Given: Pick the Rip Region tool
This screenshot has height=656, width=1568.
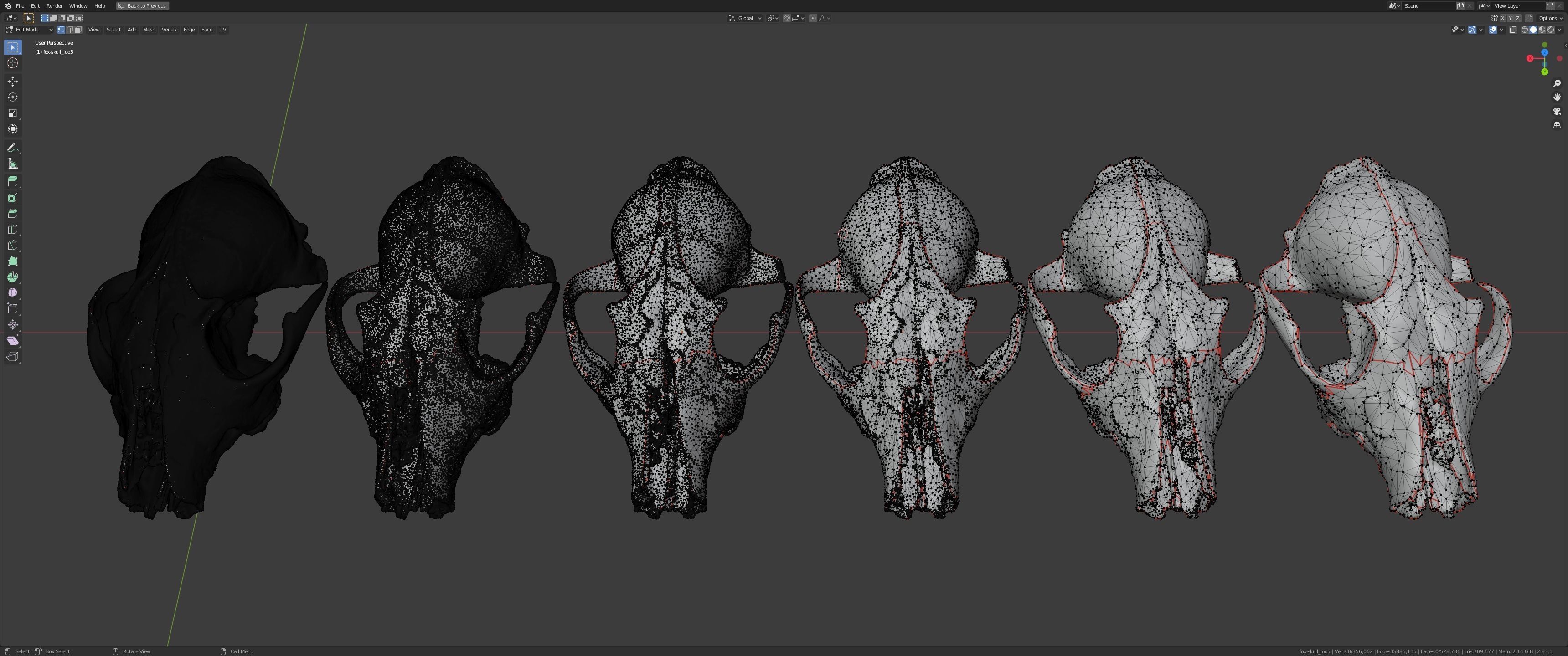Looking at the screenshot, I should pos(13,357).
